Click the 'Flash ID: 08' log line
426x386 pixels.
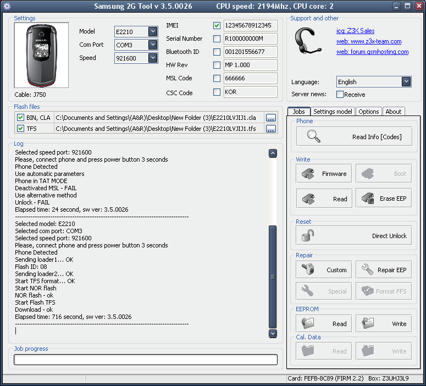[x=31, y=267]
